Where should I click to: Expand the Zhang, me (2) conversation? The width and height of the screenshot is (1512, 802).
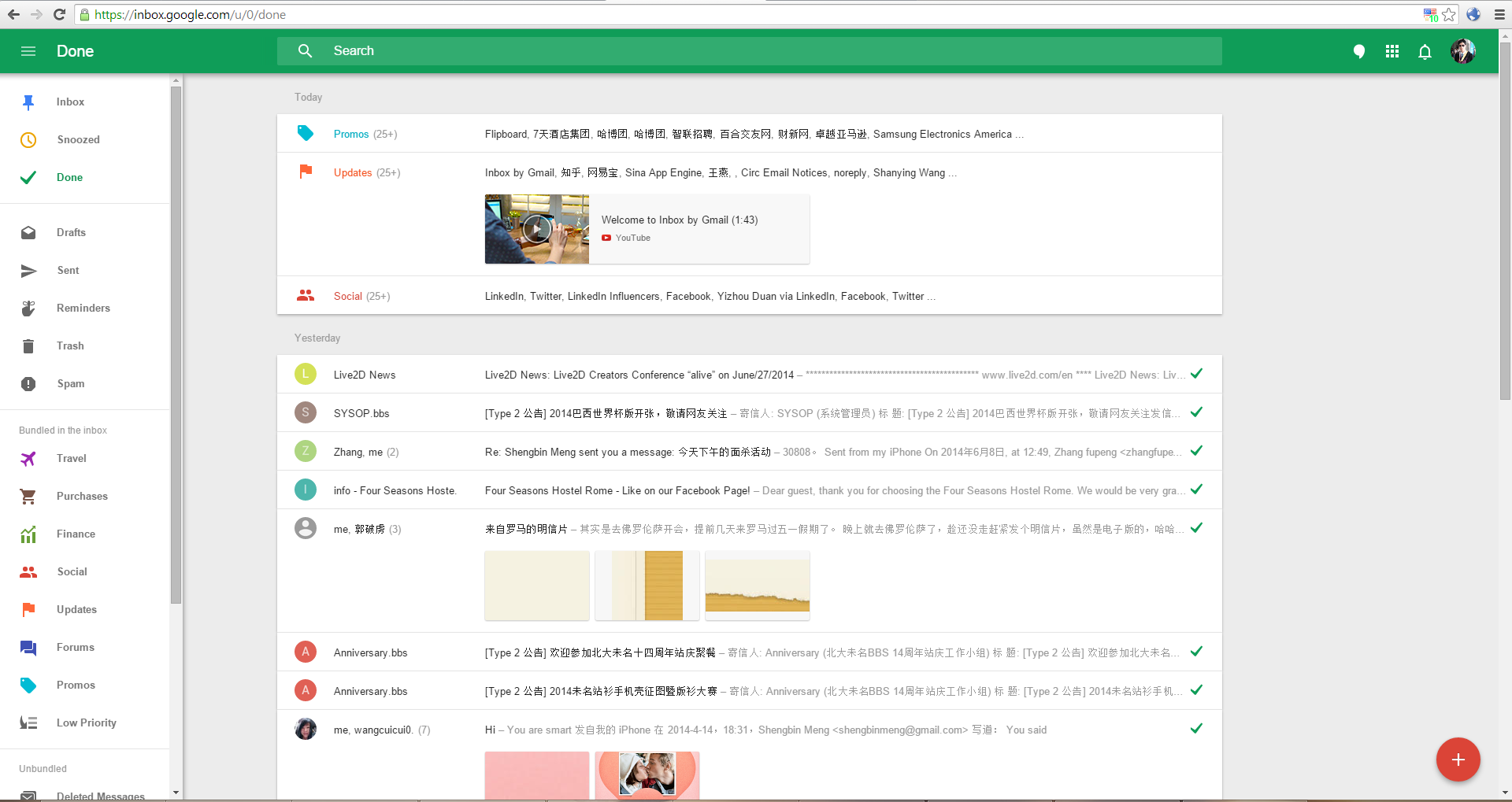(750, 452)
